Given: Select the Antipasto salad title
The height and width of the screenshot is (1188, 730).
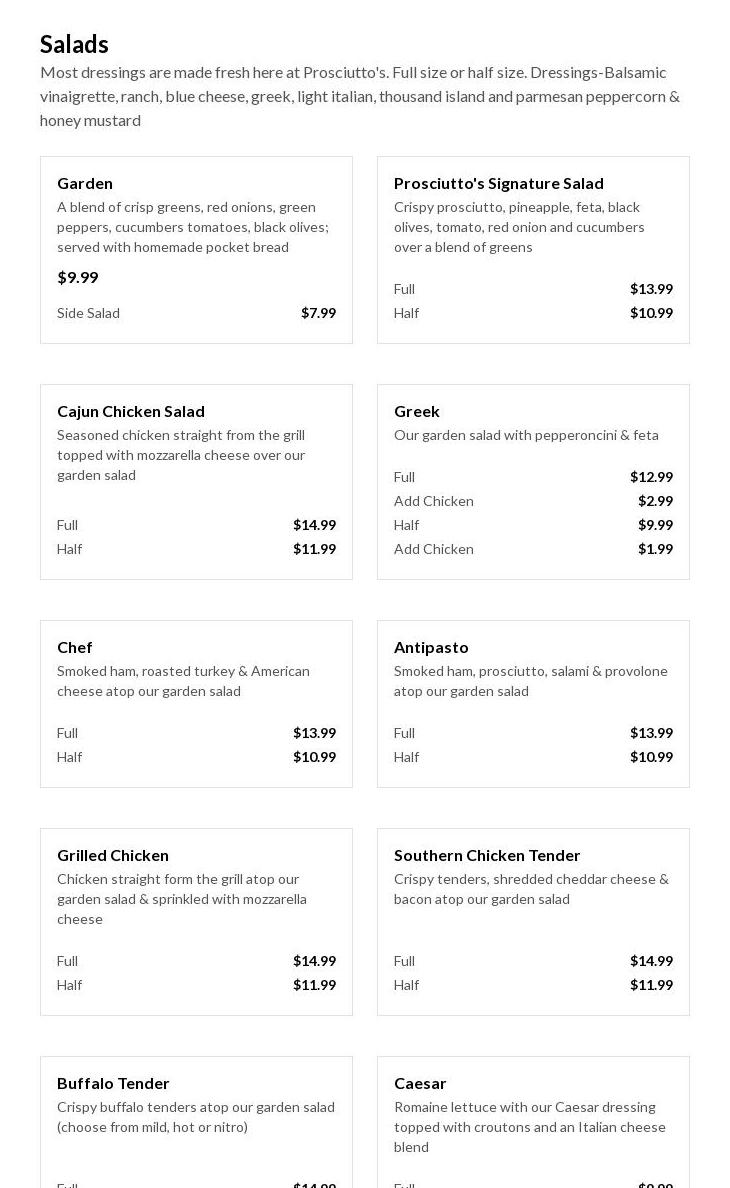Looking at the screenshot, I should click(x=431, y=647).
